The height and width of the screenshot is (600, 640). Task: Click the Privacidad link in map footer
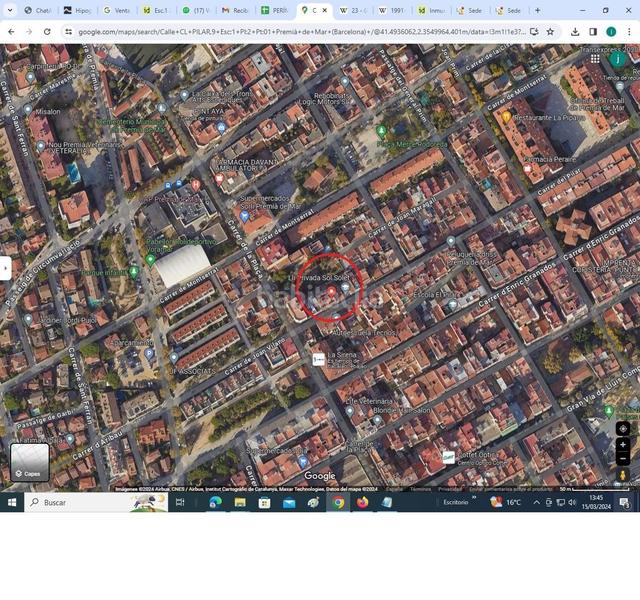click(x=449, y=489)
